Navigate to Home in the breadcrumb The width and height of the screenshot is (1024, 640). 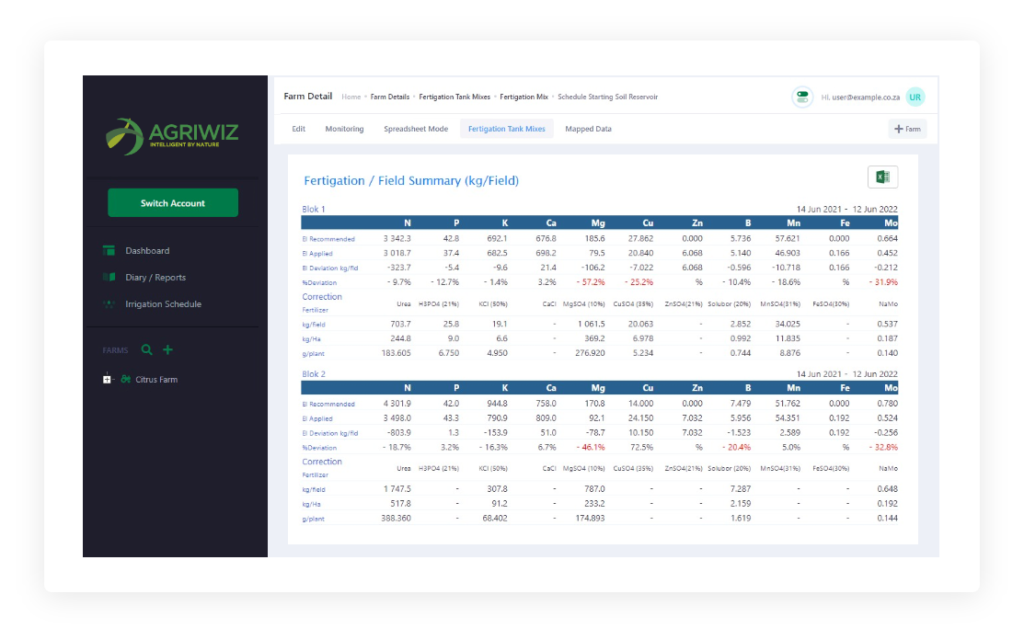click(351, 97)
